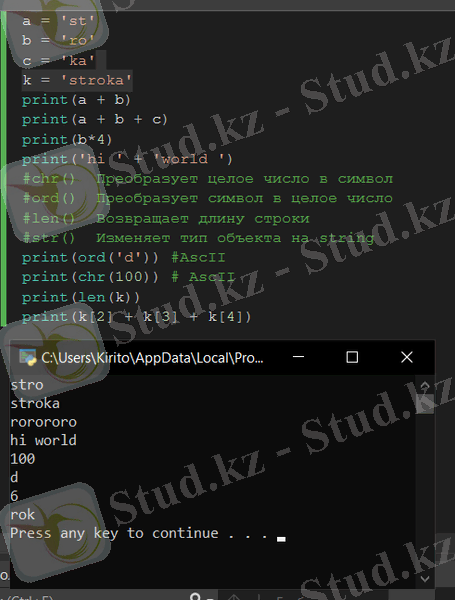This screenshot has width=455, height=600.
Task: Close the console output window
Action: point(407,357)
